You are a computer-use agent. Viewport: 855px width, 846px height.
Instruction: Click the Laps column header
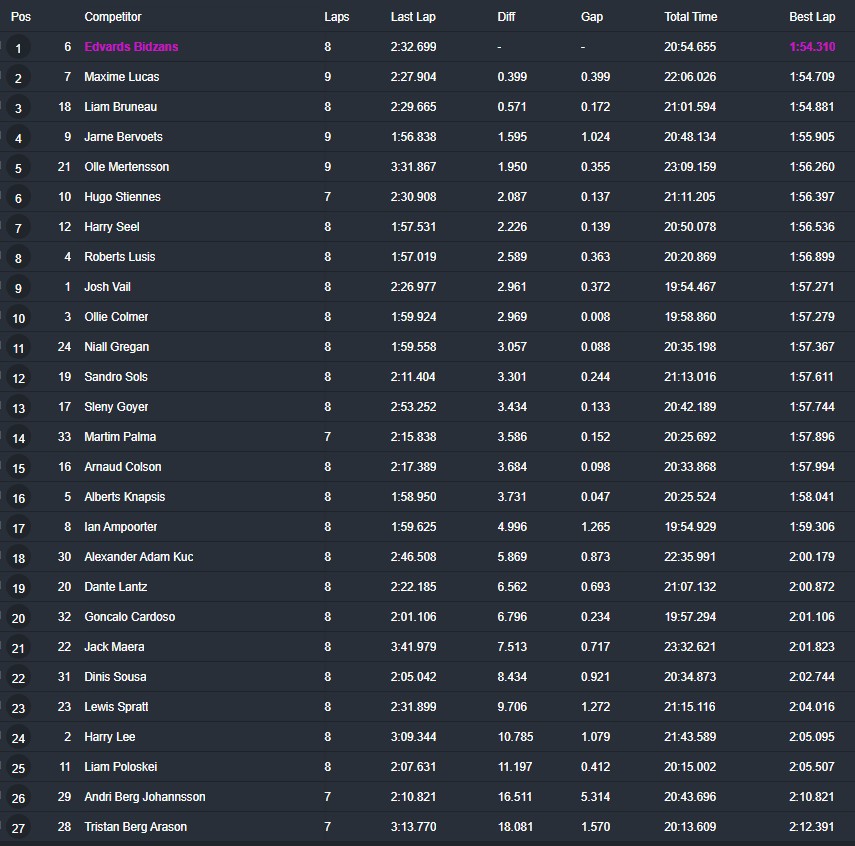(x=336, y=17)
